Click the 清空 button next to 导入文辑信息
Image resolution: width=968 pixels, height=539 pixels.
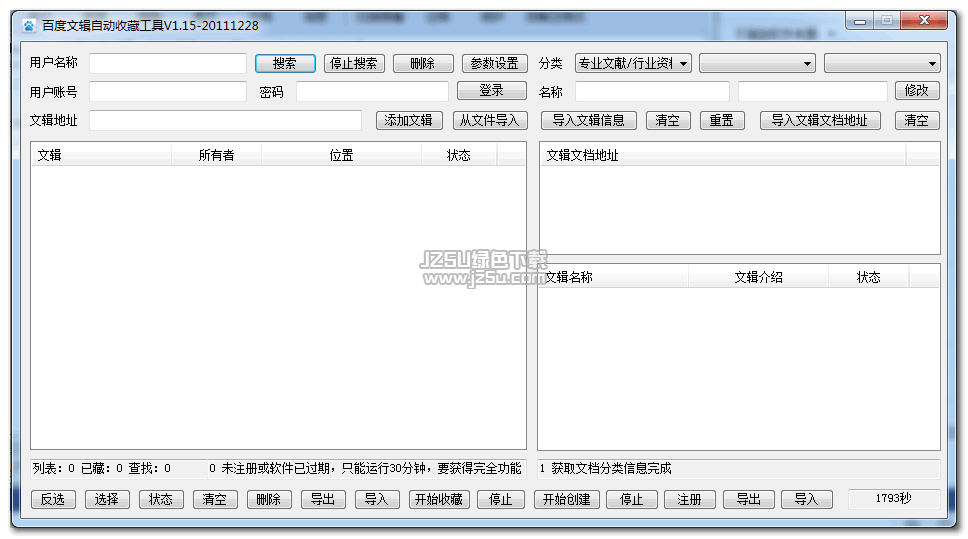coord(668,120)
